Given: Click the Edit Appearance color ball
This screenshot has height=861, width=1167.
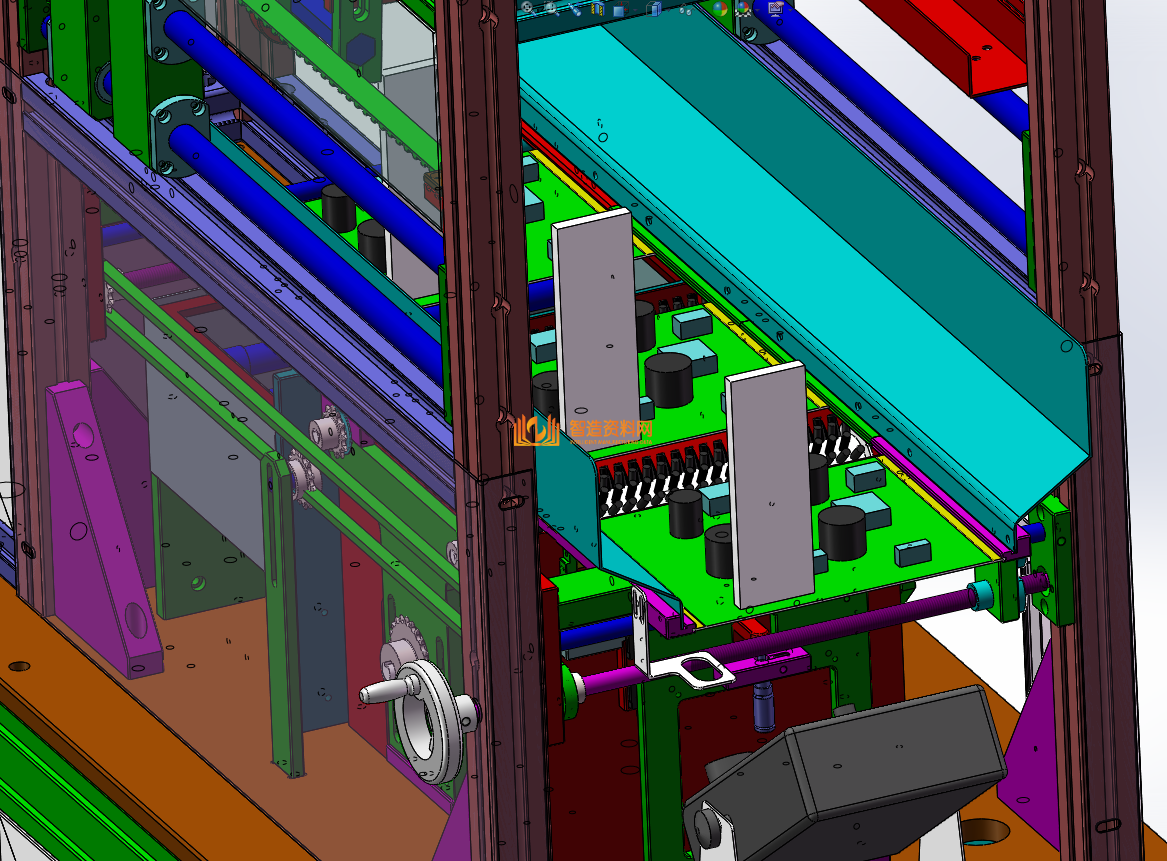Looking at the screenshot, I should point(720,9).
